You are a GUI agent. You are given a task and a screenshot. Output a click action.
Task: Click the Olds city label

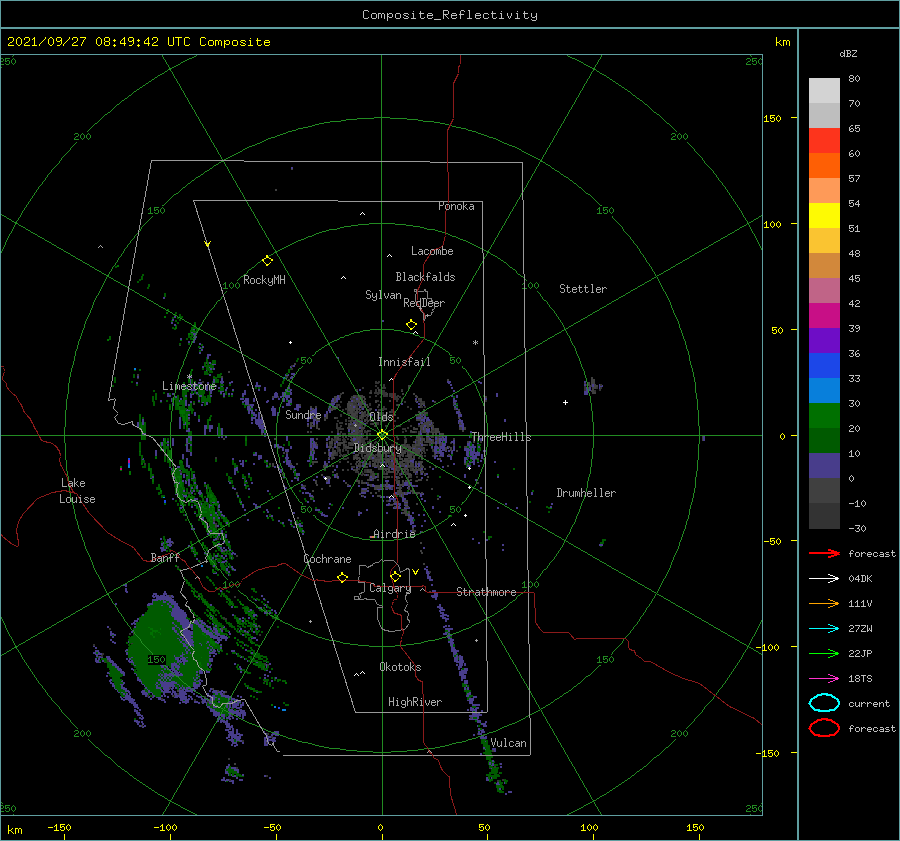point(381,417)
